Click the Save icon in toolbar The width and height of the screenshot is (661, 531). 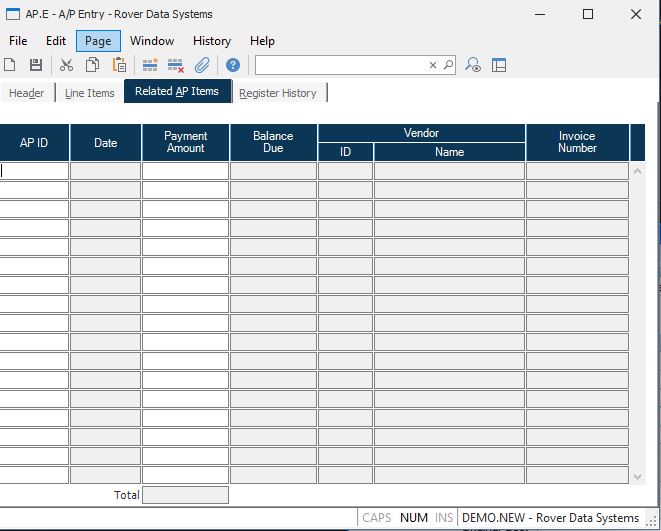tap(36, 65)
